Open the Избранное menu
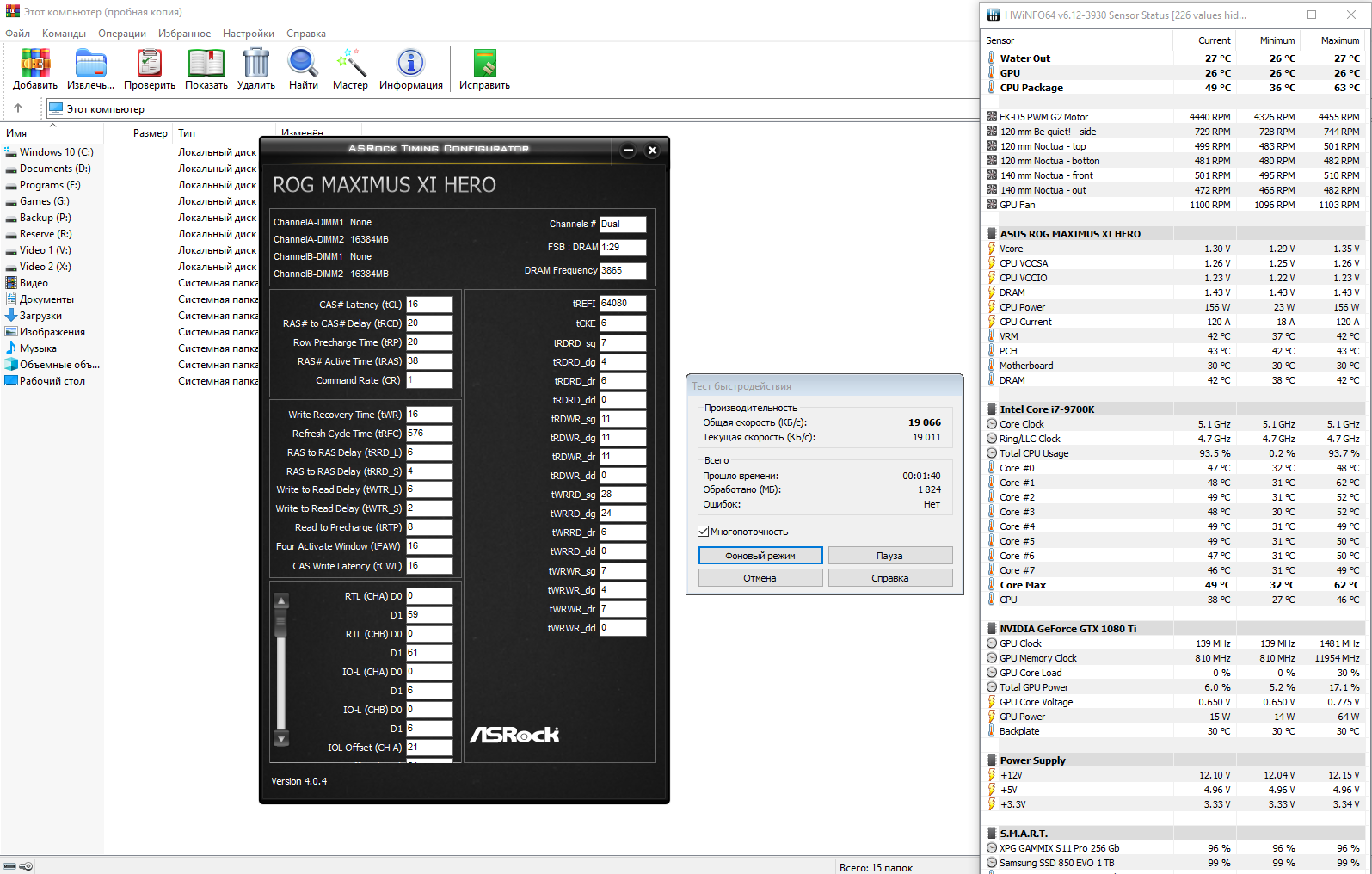1372x874 pixels. click(184, 34)
